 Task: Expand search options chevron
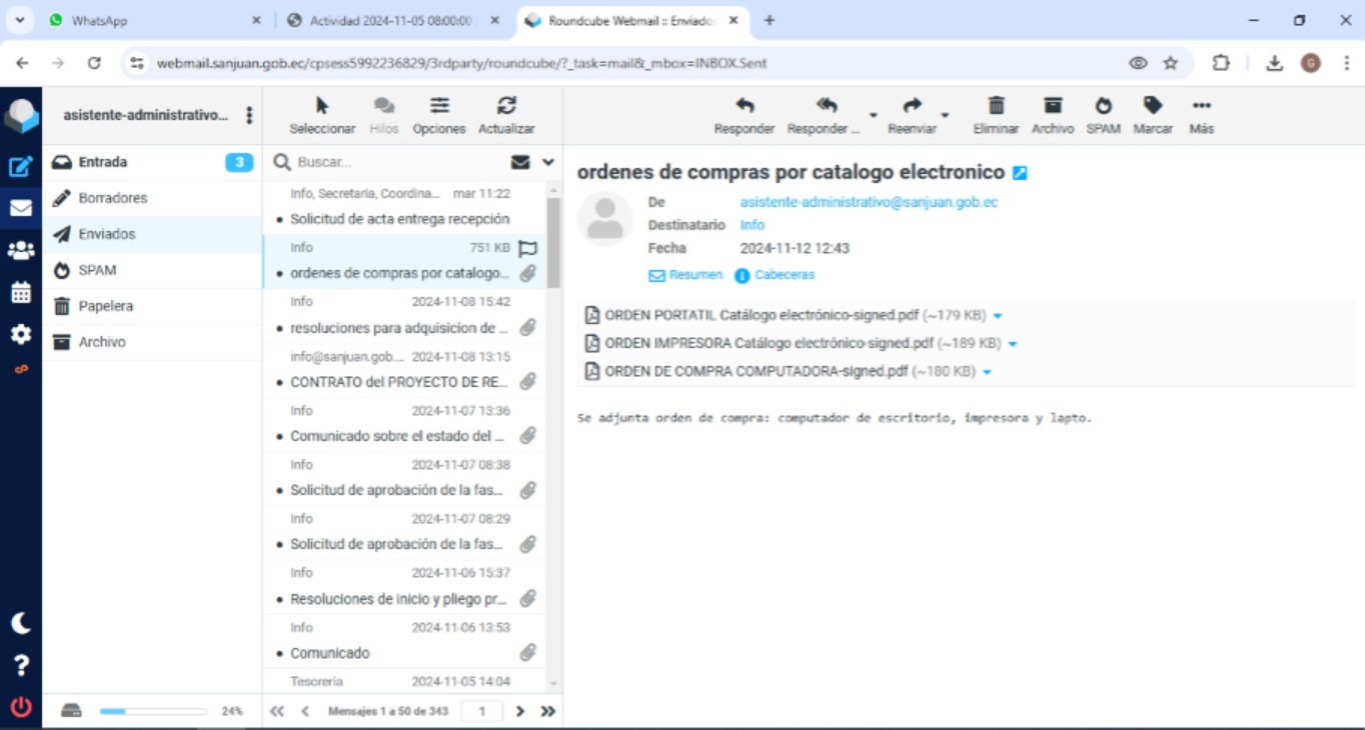[x=548, y=162]
